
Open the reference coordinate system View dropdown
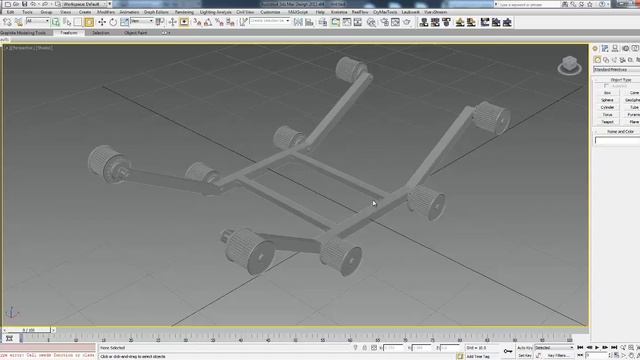[x=142, y=21]
